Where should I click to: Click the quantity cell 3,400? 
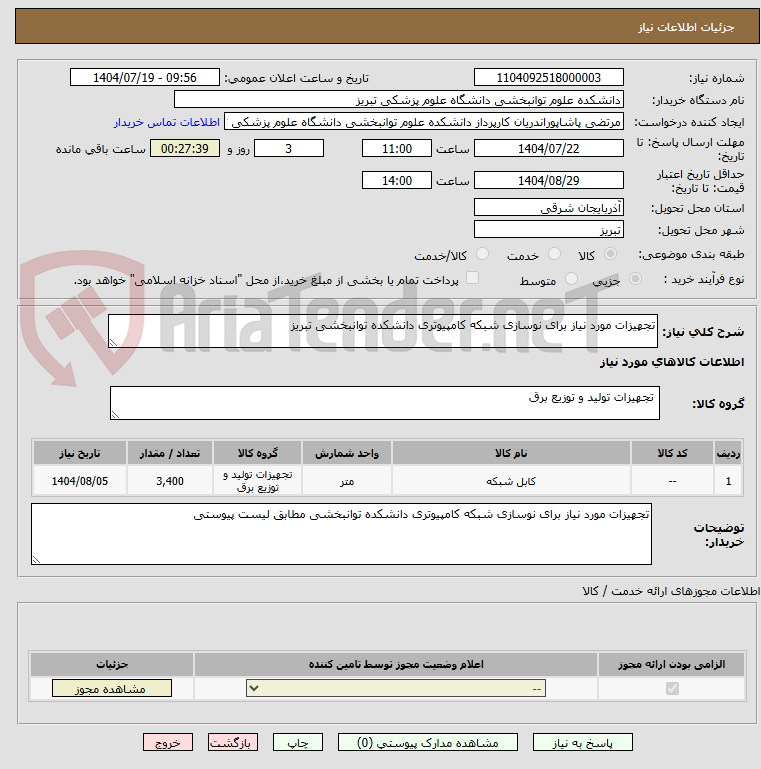click(170, 481)
